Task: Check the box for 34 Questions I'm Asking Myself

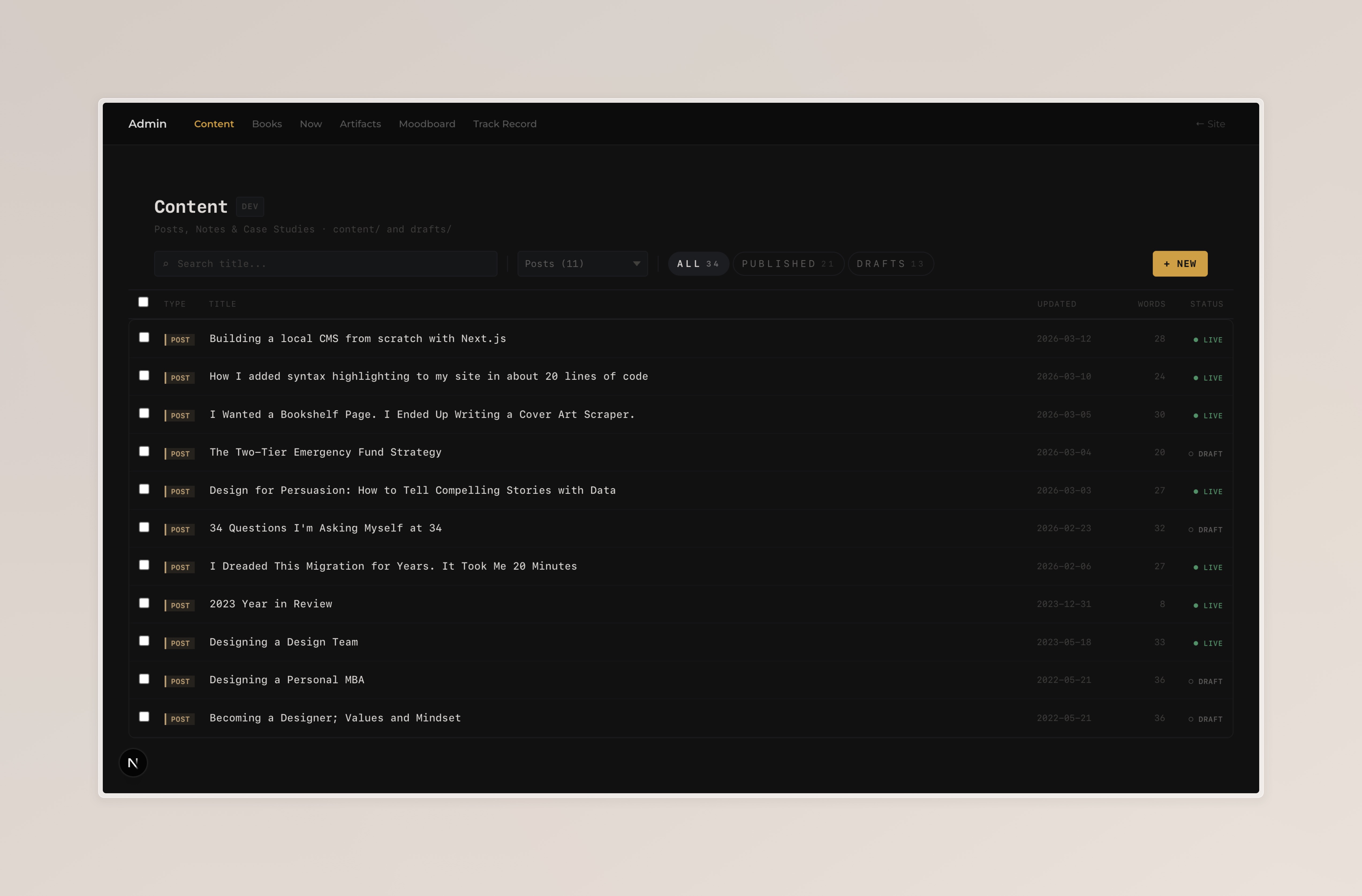Action: click(144, 527)
